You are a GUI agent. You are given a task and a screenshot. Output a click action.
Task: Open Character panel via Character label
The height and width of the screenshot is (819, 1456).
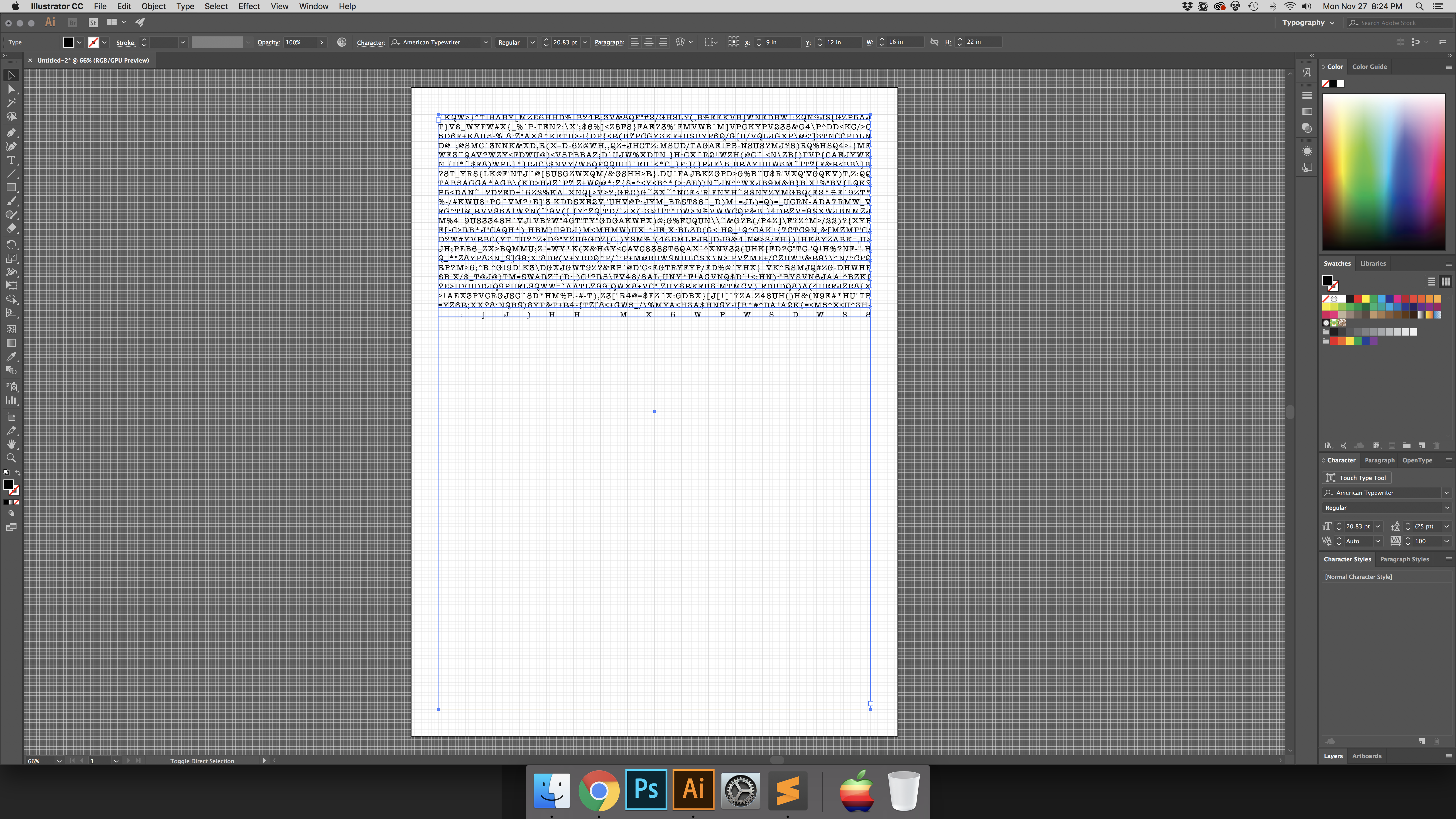(371, 42)
